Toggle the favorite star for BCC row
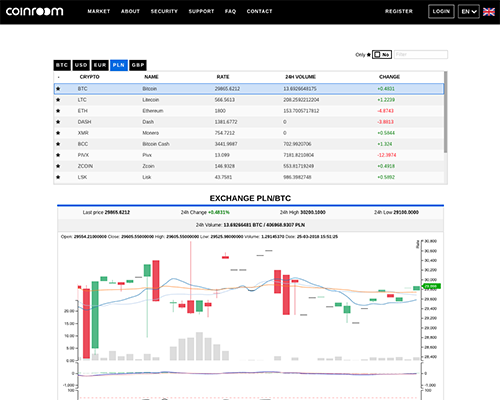Screen dimensions: 500x400 point(58,144)
